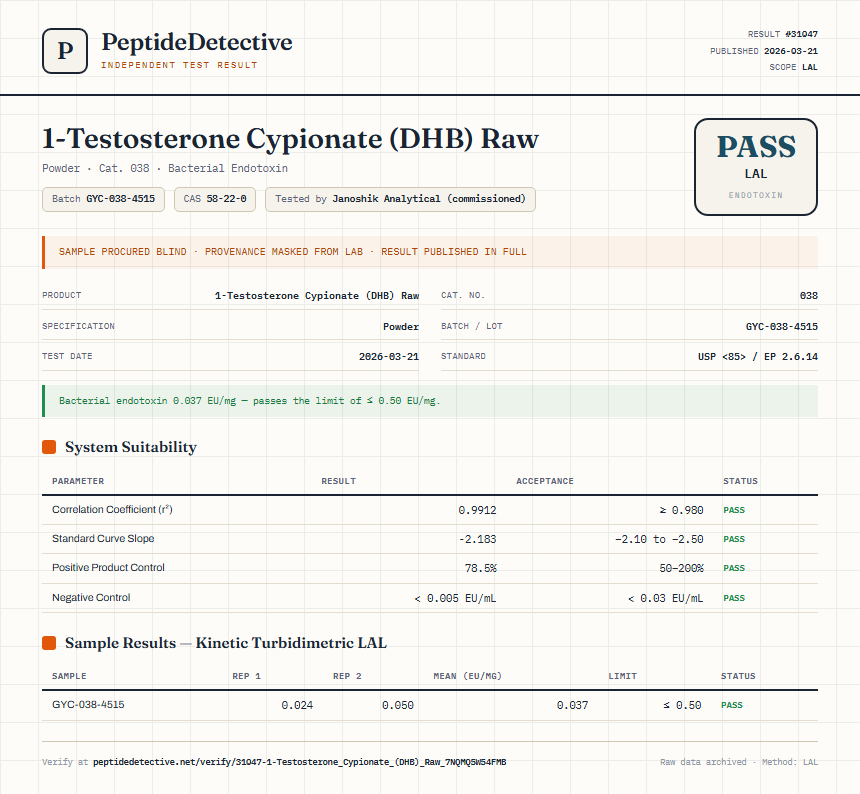The width and height of the screenshot is (860, 794).
Task: Click the slope result '-2.183'
Action: tap(477, 539)
